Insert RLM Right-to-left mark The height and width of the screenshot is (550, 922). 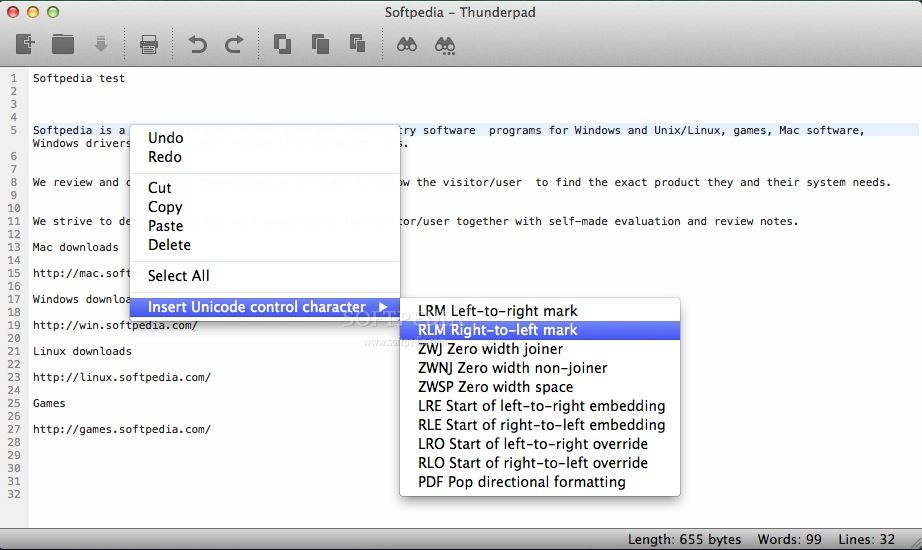[x=540, y=330]
